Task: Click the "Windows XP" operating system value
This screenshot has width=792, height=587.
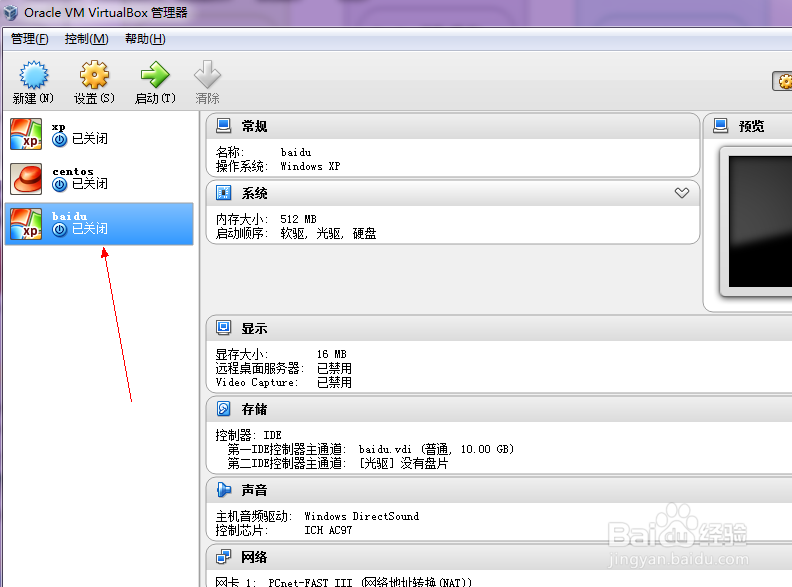Action: pos(310,166)
